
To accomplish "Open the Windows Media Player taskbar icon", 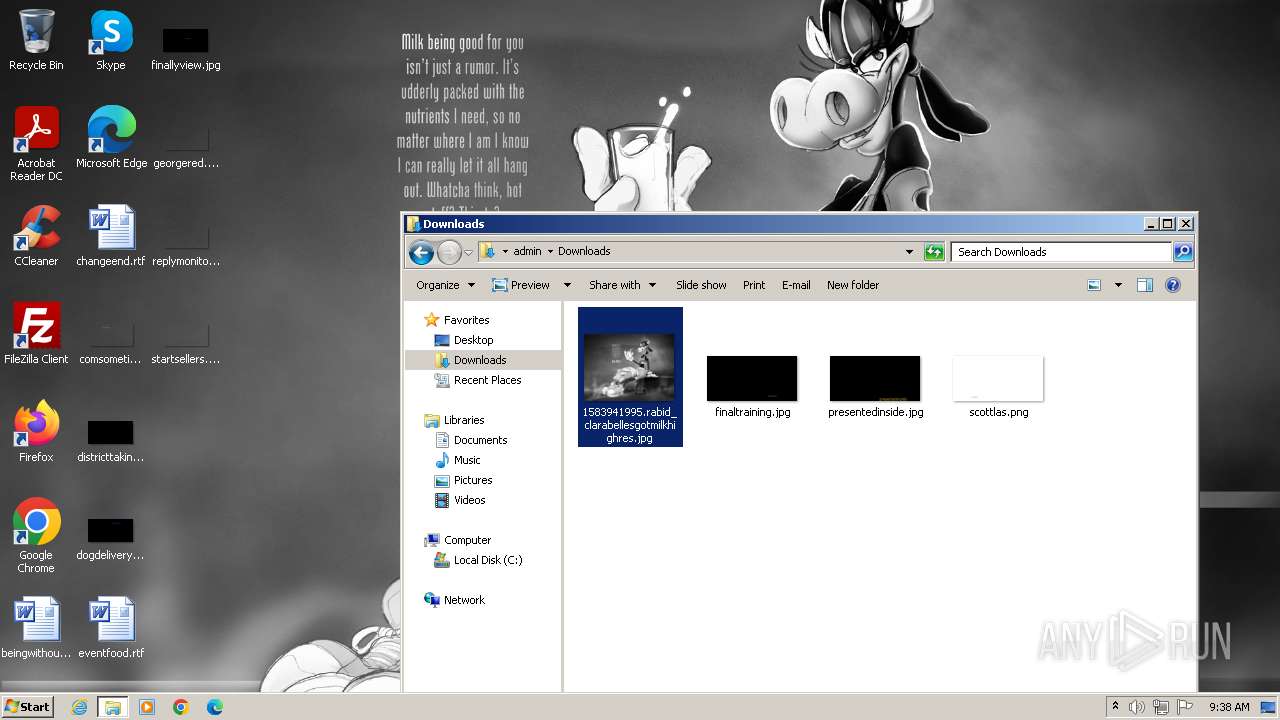I will [147, 707].
